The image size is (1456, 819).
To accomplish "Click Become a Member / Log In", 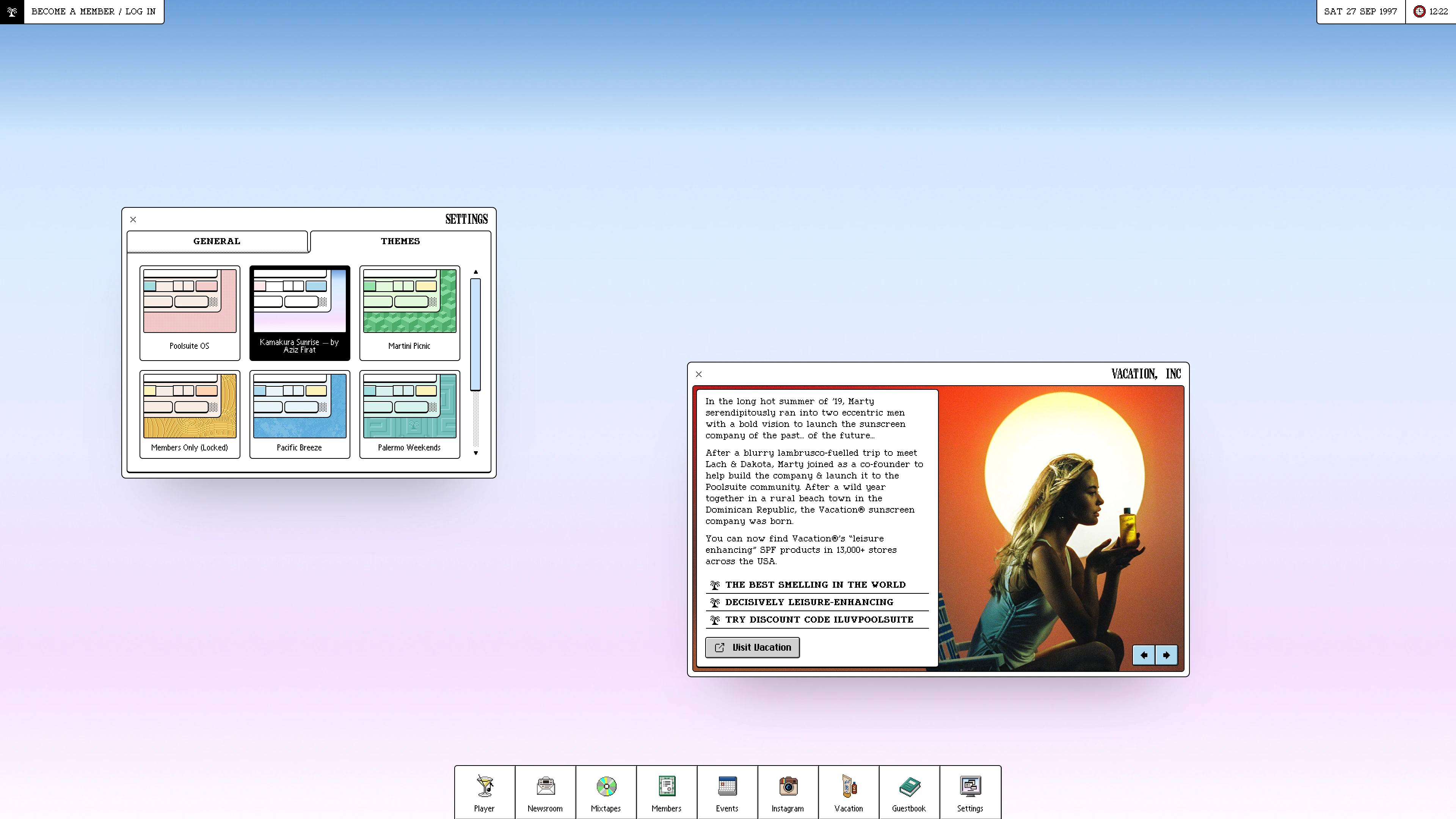I will click(x=94, y=11).
